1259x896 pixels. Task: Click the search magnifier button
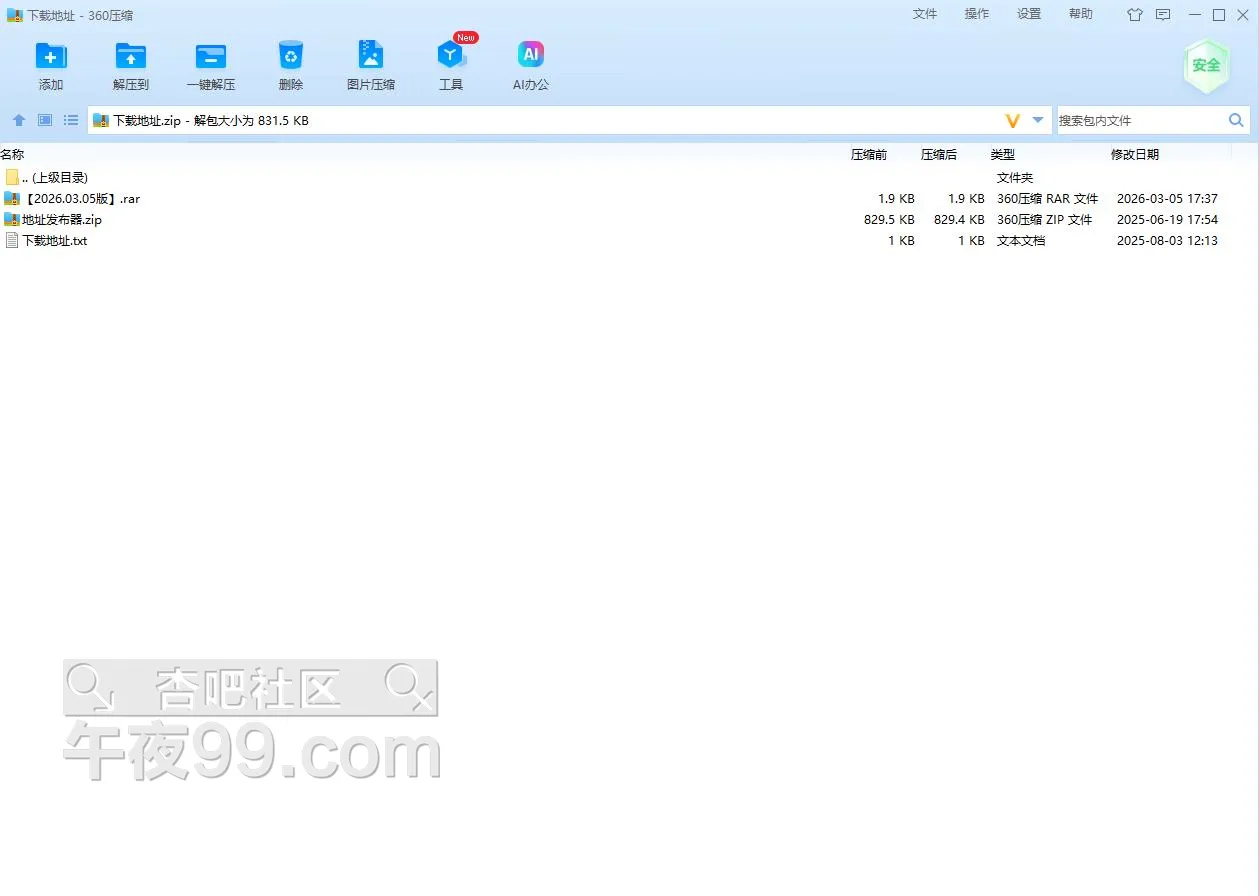(1236, 120)
